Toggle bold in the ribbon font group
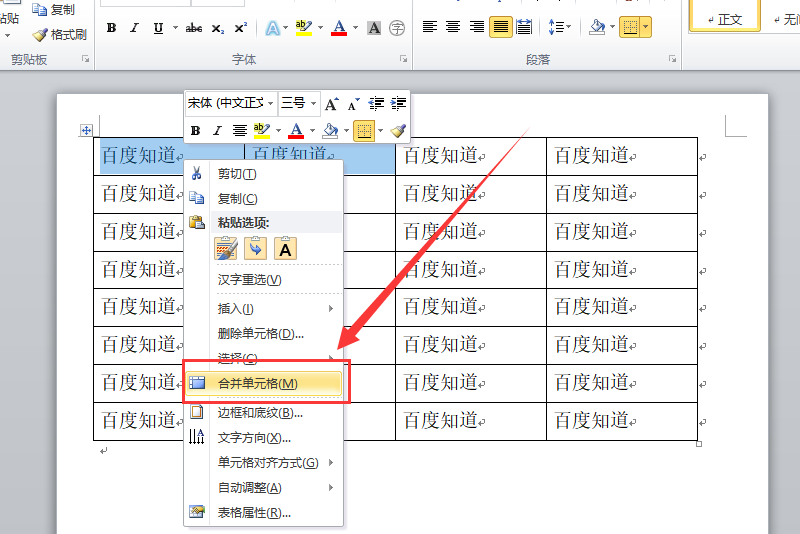The image size is (800, 534). point(111,27)
